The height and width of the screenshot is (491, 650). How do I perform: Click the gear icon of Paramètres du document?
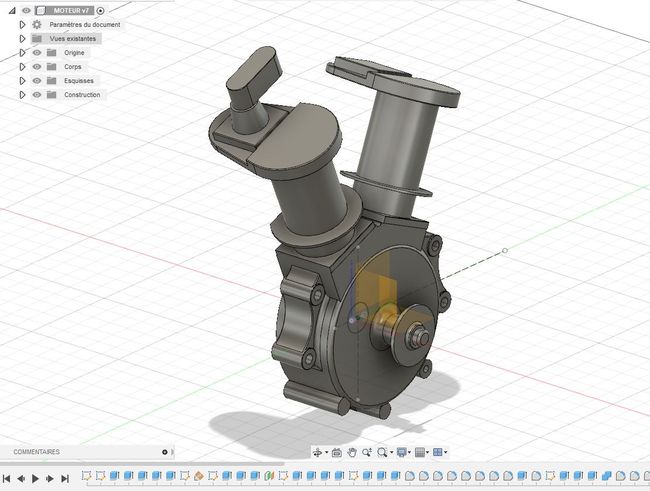pyautogui.click(x=37, y=24)
